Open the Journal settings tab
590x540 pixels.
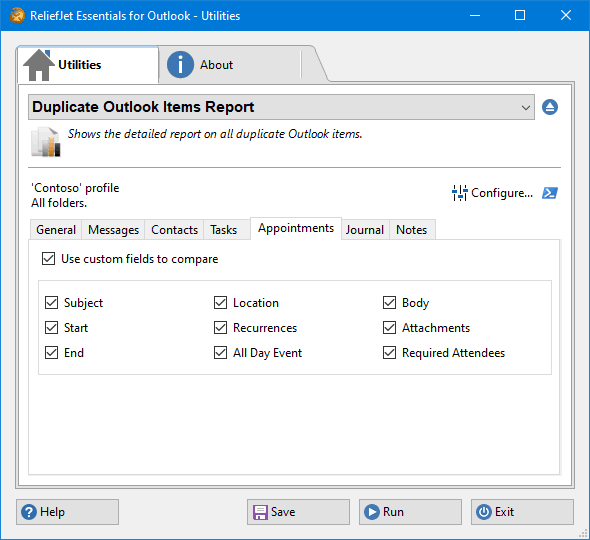click(x=365, y=230)
